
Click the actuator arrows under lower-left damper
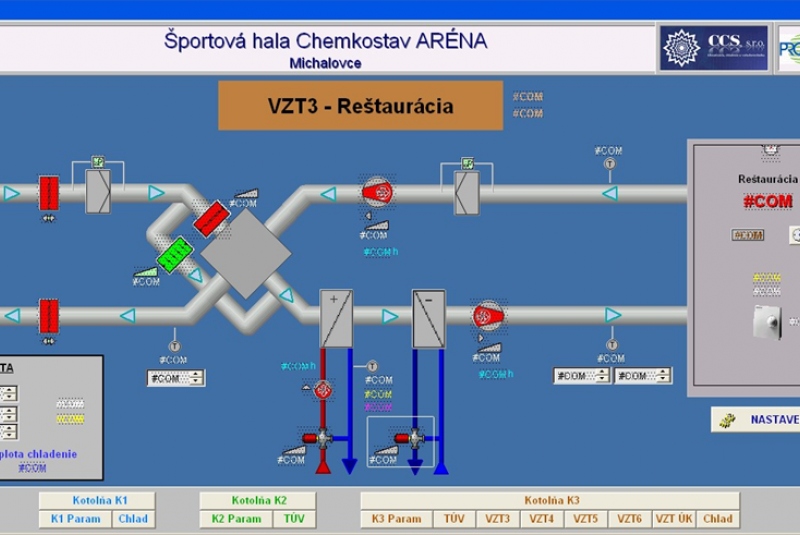(49, 341)
